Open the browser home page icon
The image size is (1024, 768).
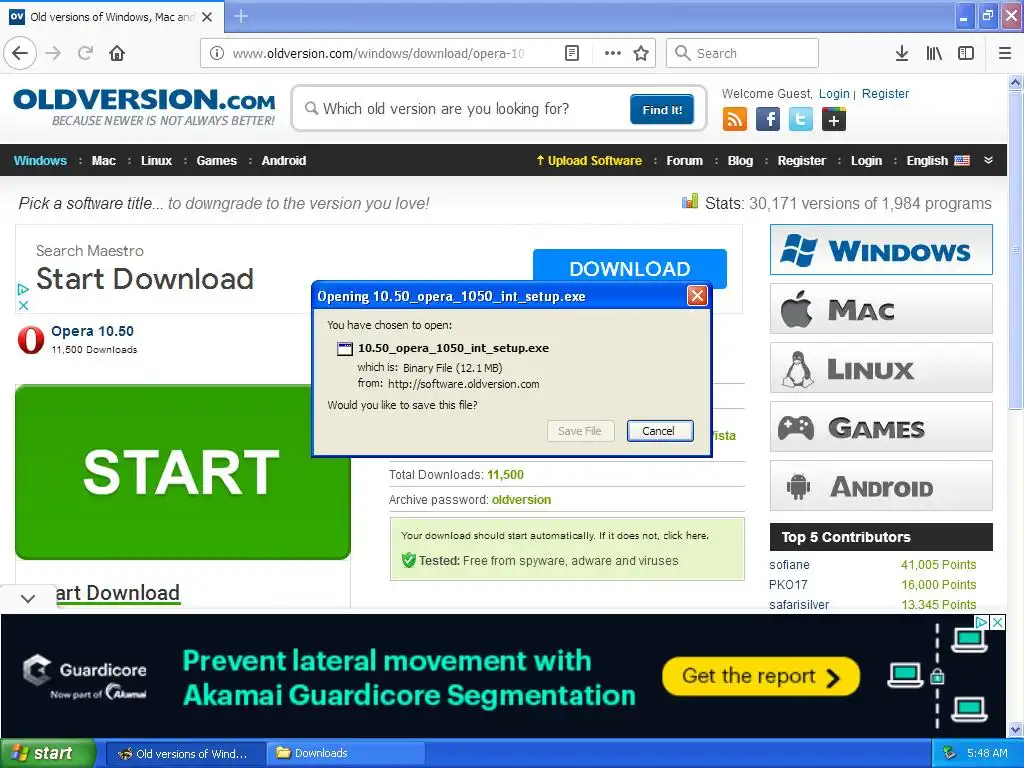pyautogui.click(x=117, y=53)
